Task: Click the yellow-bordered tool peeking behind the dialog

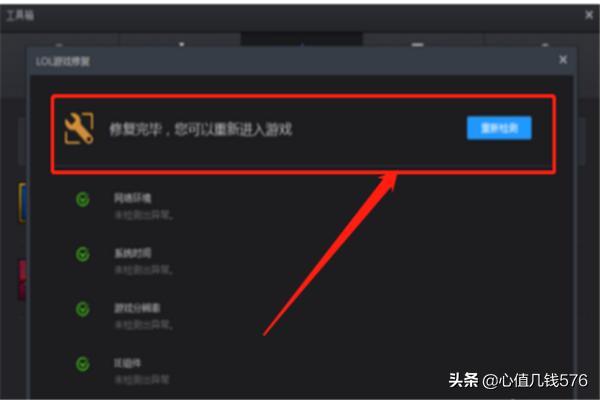Action: 23,202
